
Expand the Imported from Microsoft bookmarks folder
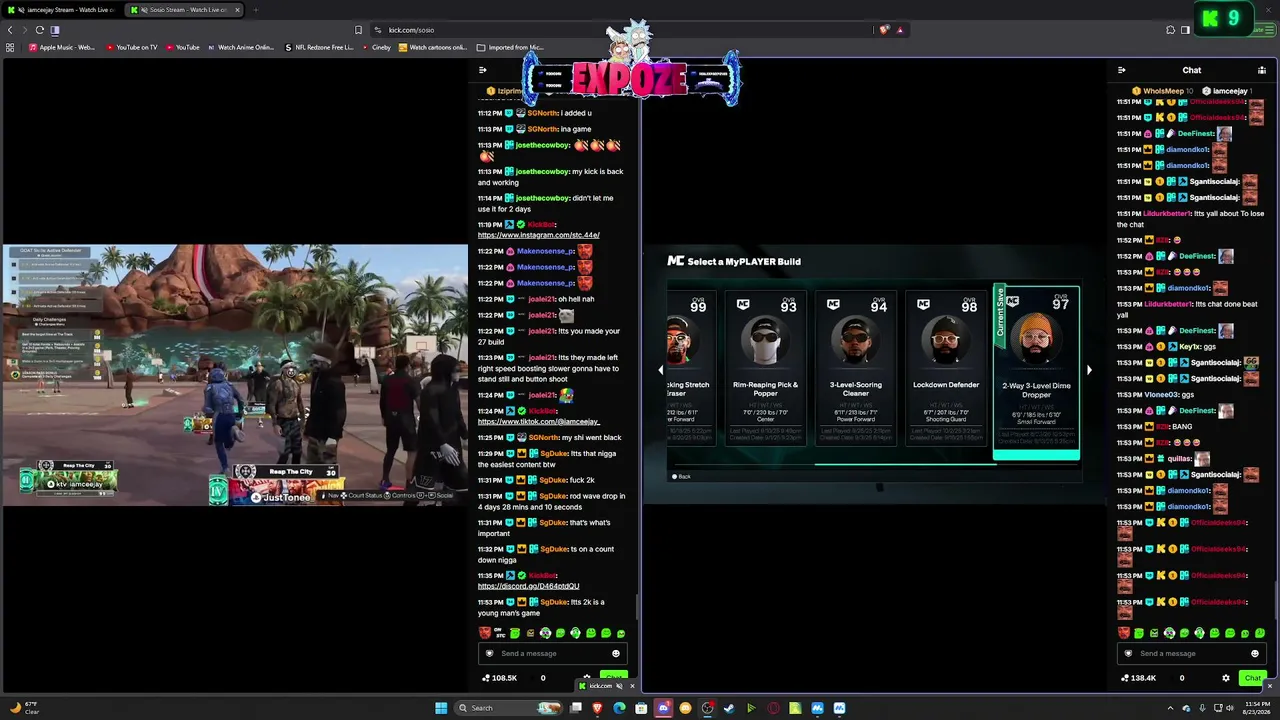click(510, 47)
